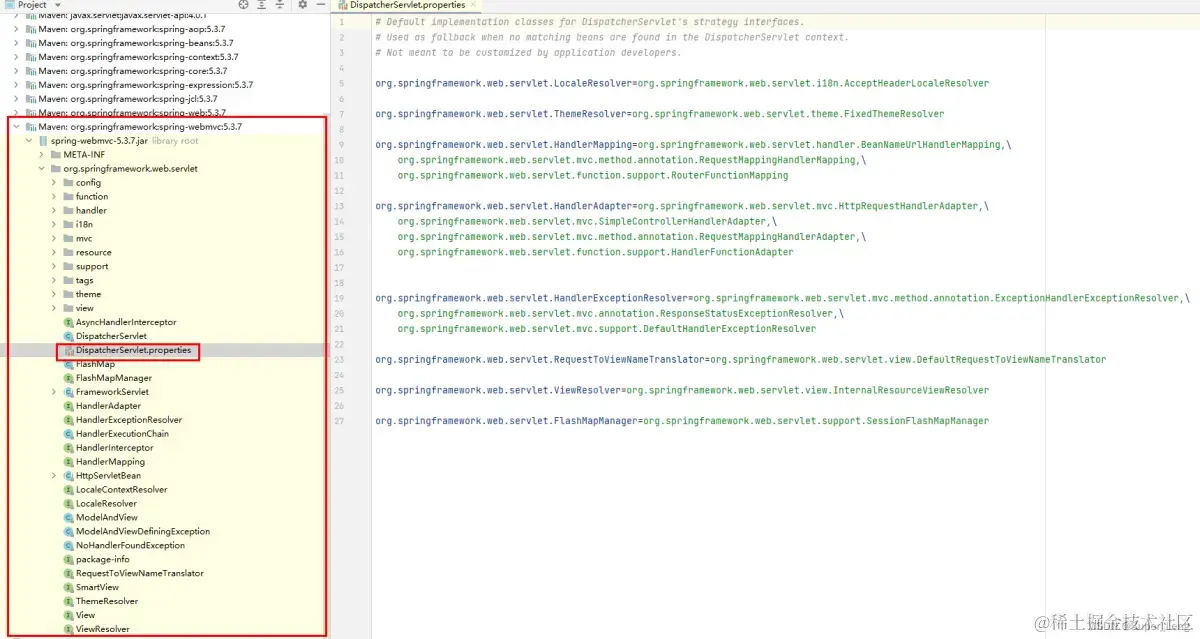Click the class icon beside ModelAndView
The image size is (1200, 639).
point(68,518)
